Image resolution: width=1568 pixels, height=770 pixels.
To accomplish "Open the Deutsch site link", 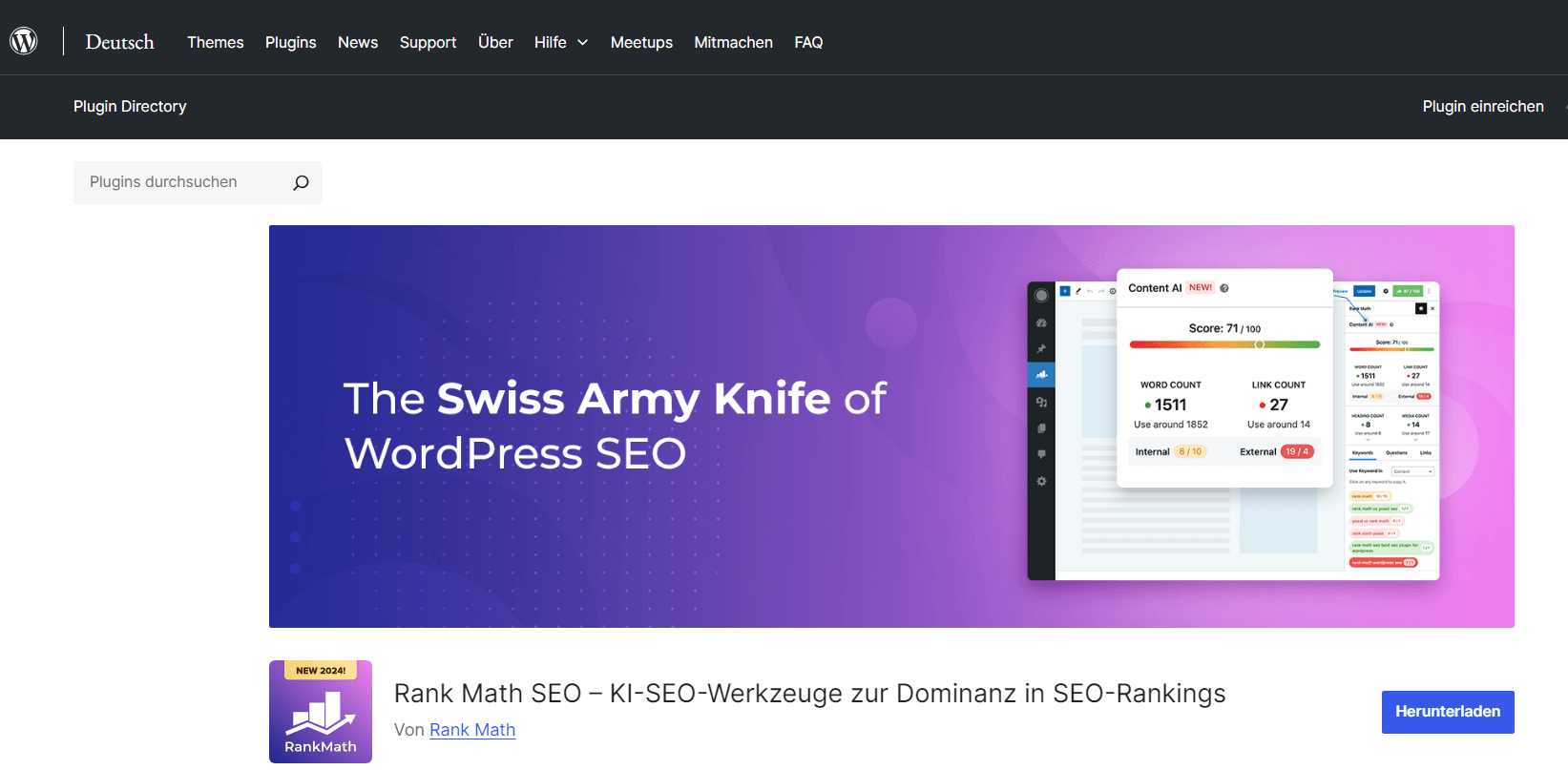I will (119, 42).
